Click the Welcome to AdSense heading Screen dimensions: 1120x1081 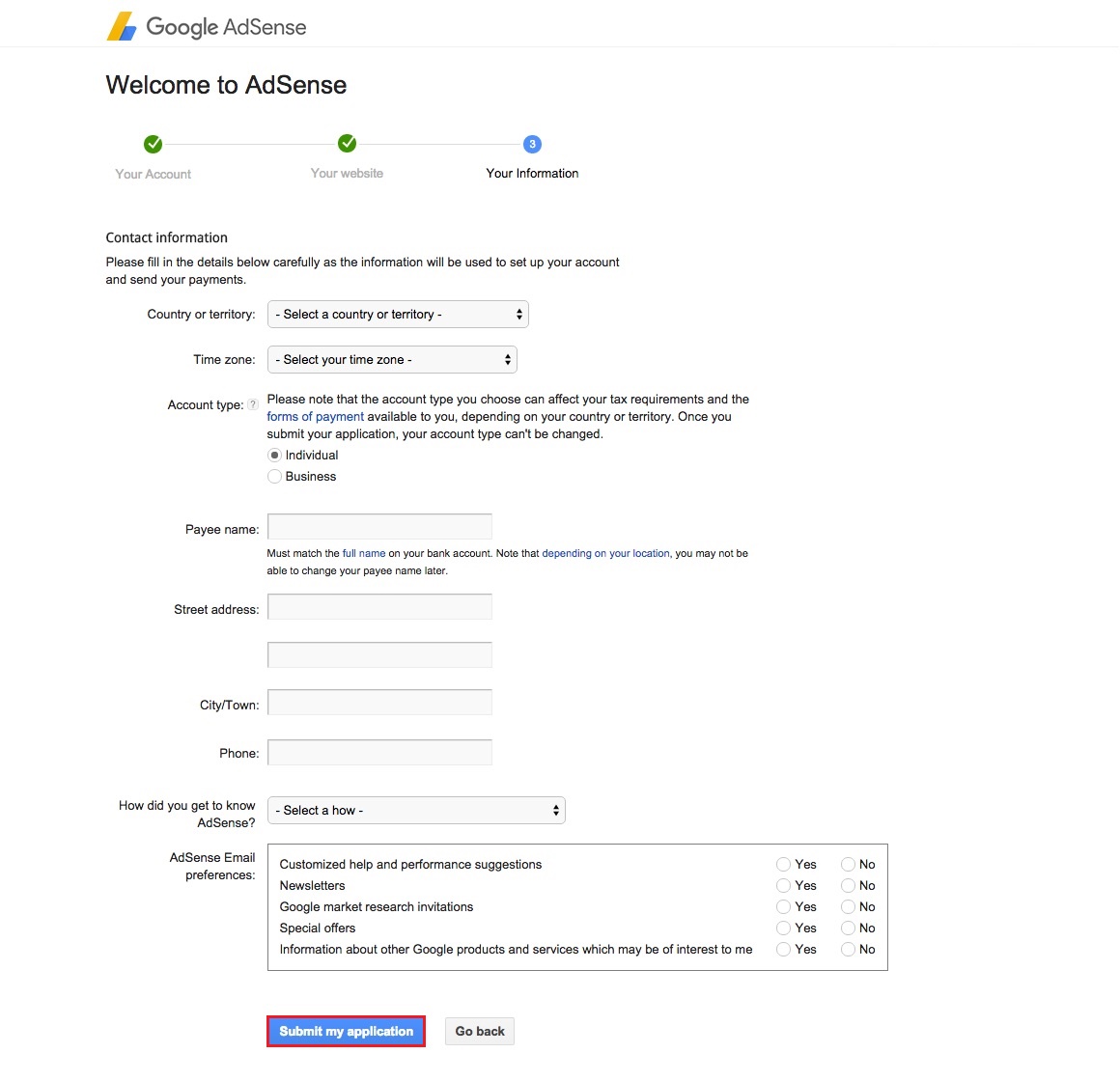coord(227,85)
